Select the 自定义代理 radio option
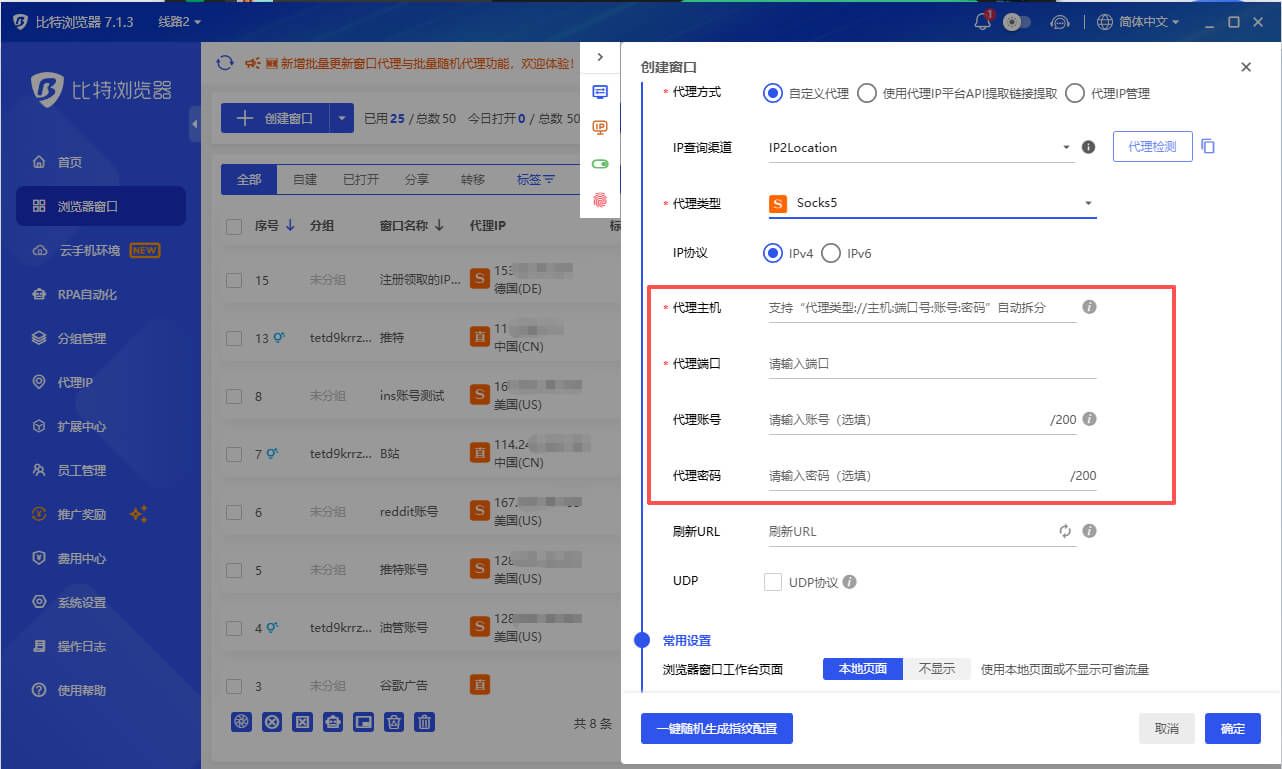1282x769 pixels. pos(772,93)
